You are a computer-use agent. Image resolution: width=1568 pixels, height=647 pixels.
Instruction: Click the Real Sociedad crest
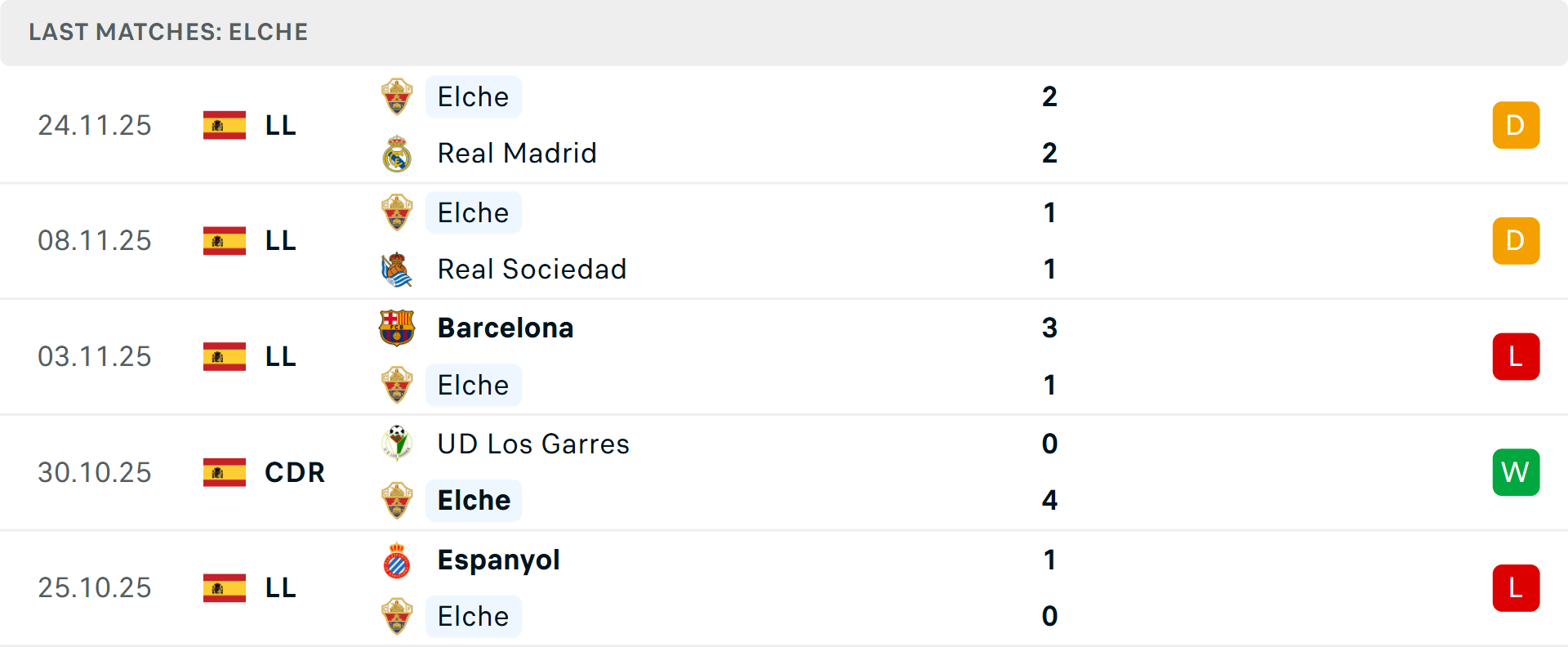[x=397, y=270]
